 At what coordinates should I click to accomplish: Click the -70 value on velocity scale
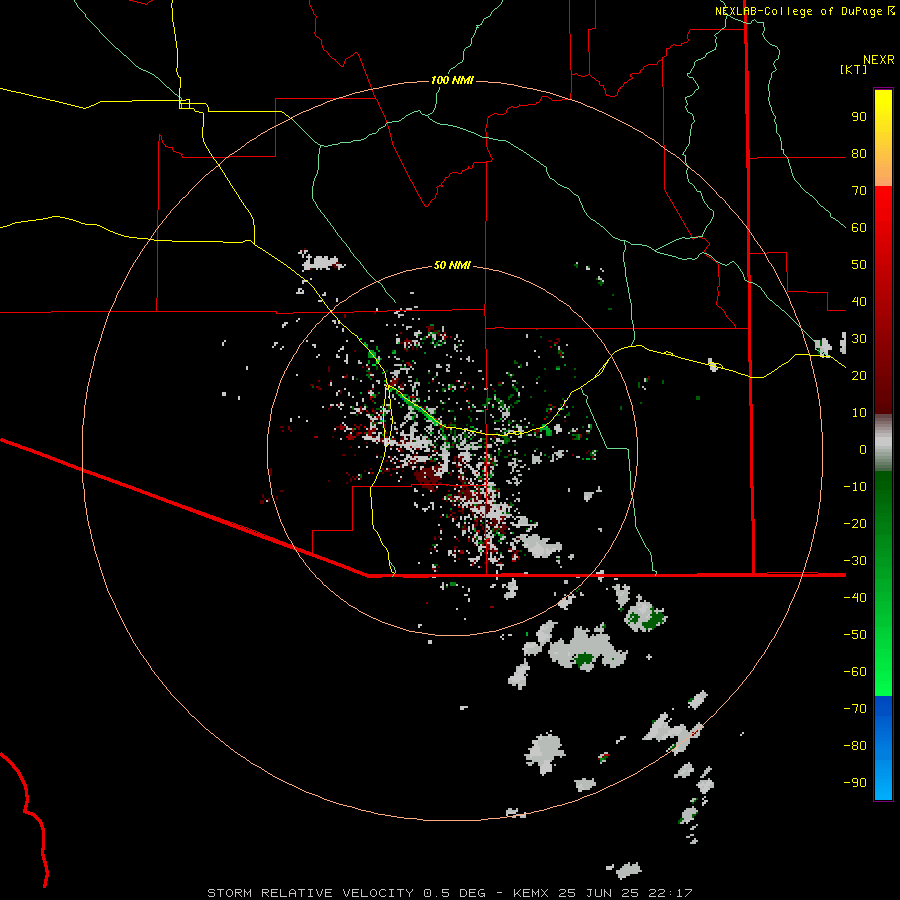pos(855,709)
